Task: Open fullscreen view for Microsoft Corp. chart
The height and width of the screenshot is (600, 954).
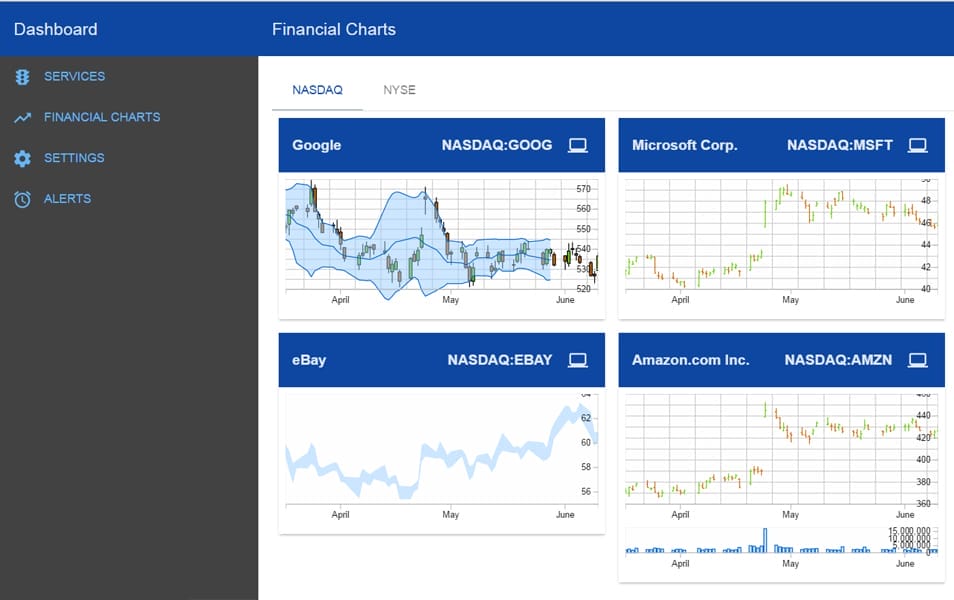Action: 918,144
